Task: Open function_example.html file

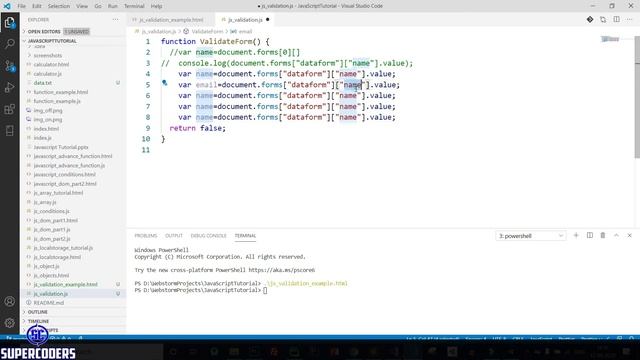Action: point(60,92)
